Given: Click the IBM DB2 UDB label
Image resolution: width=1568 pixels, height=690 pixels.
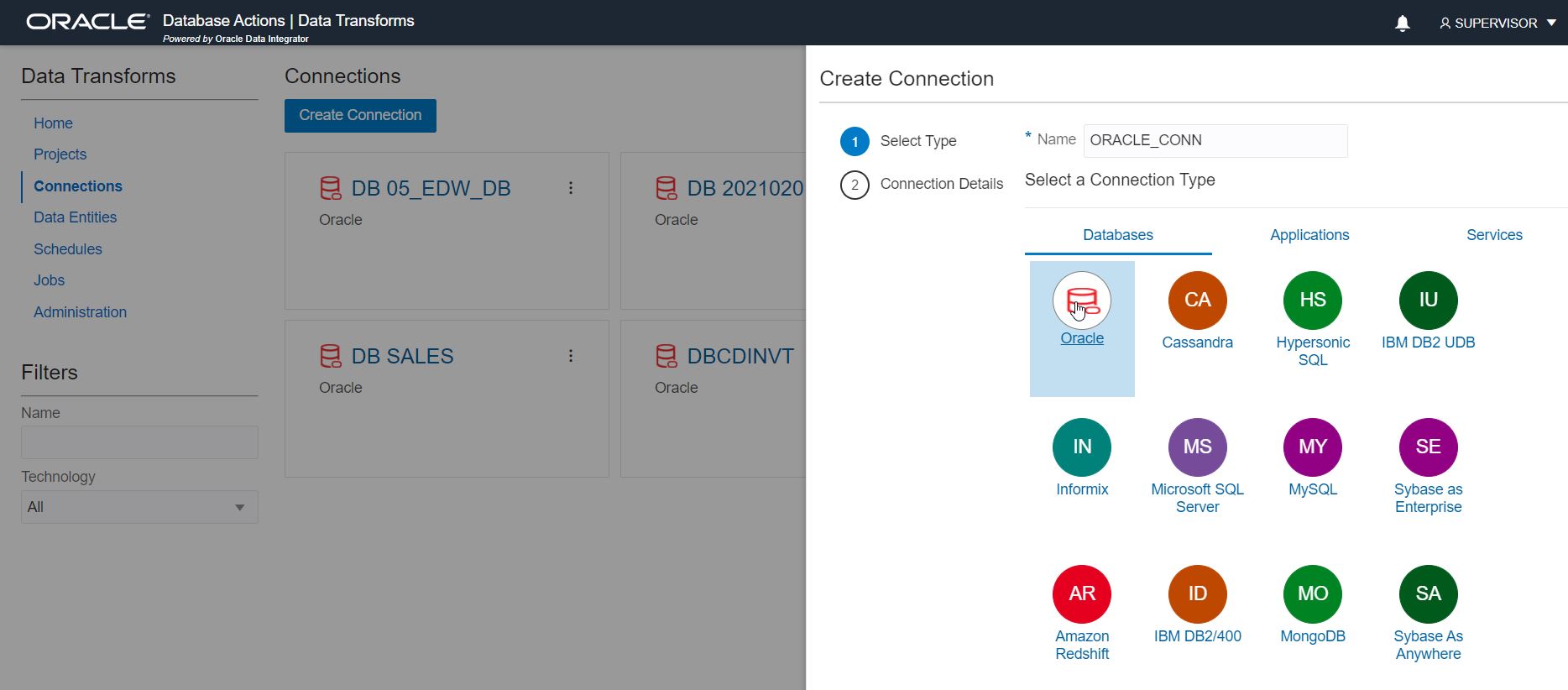Looking at the screenshot, I should click(1429, 342).
